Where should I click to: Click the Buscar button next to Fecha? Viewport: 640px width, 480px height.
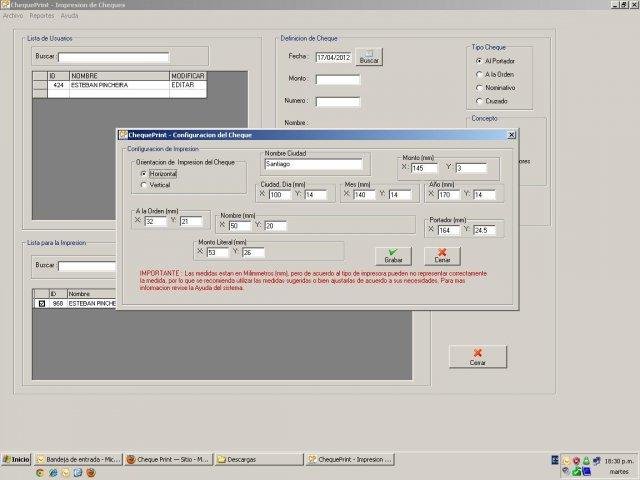pos(369,57)
